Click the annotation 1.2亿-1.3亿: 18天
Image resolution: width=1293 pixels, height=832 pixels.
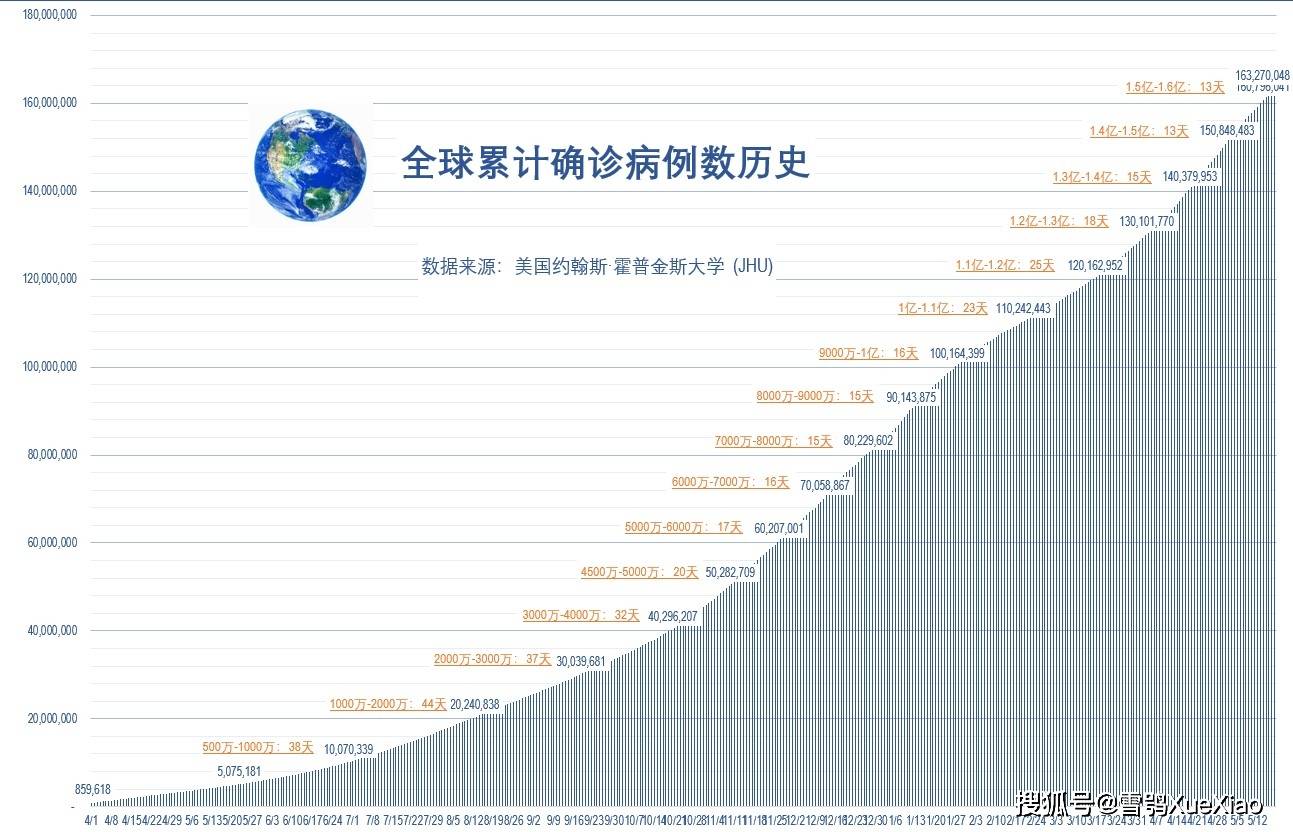point(1059,221)
